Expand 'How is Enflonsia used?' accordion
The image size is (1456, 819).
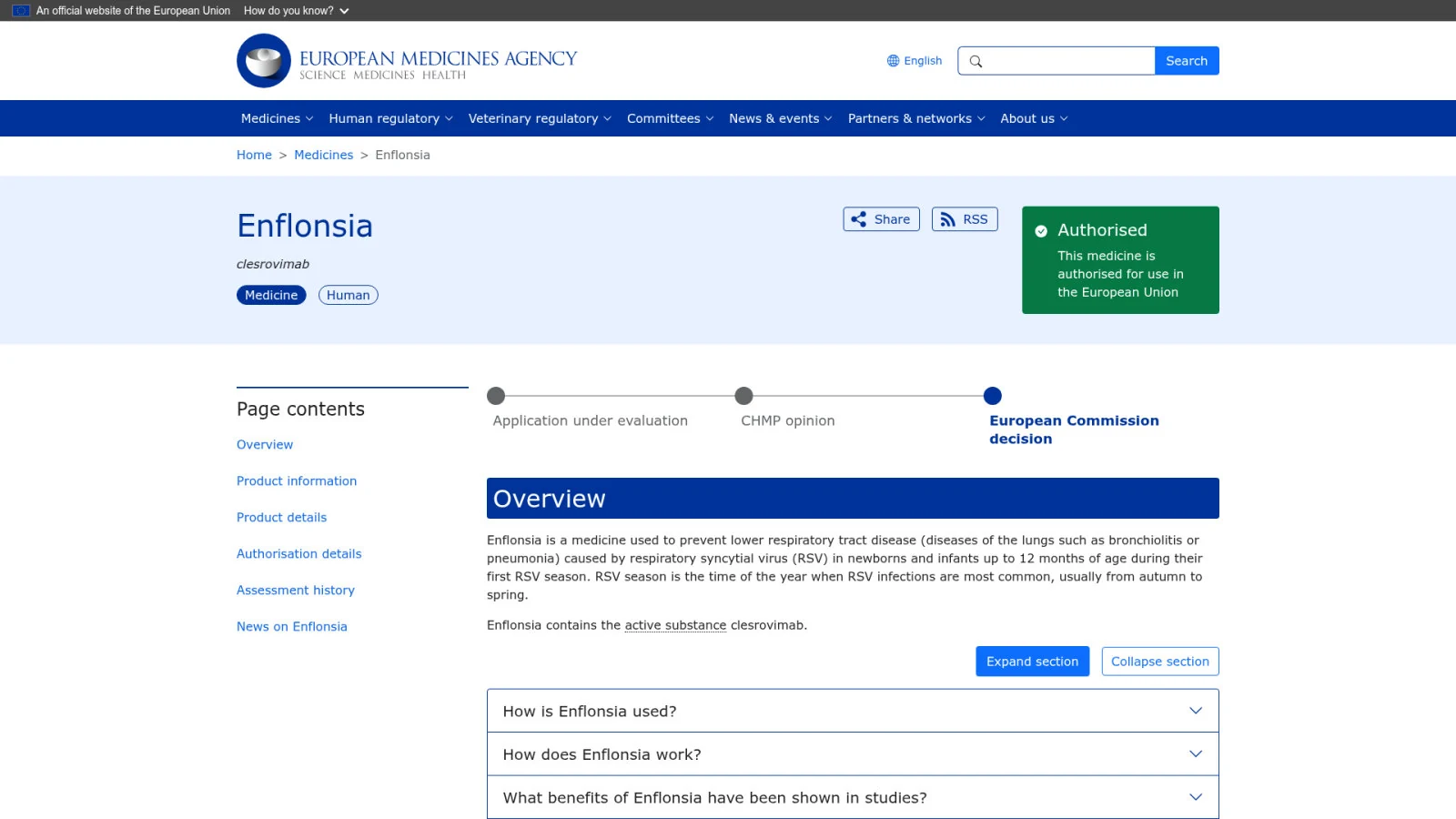853,711
